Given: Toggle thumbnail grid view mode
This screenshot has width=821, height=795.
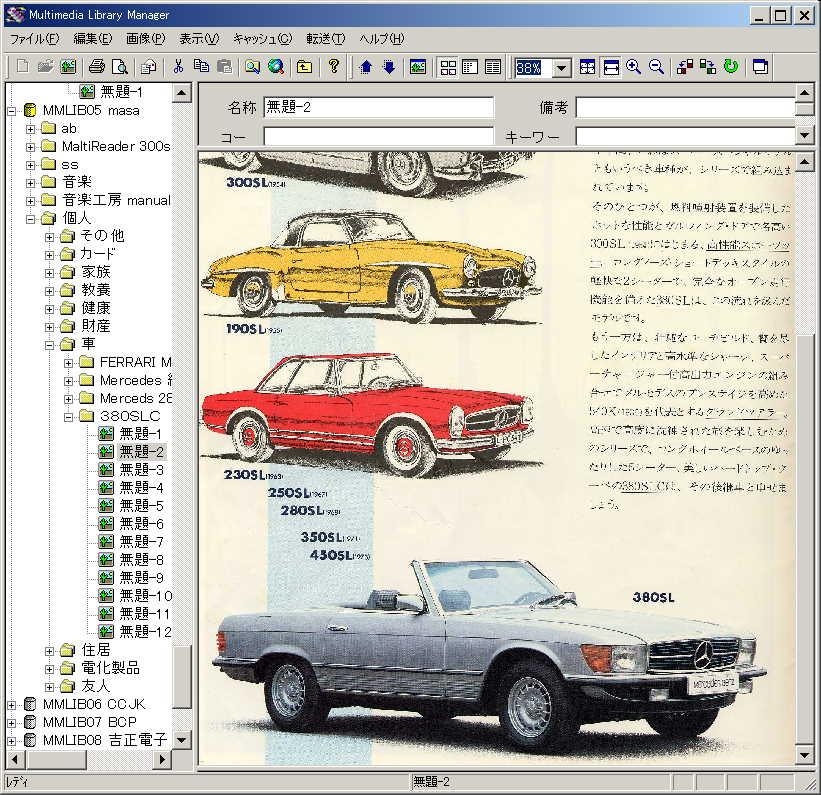Looking at the screenshot, I should pyautogui.click(x=448, y=67).
